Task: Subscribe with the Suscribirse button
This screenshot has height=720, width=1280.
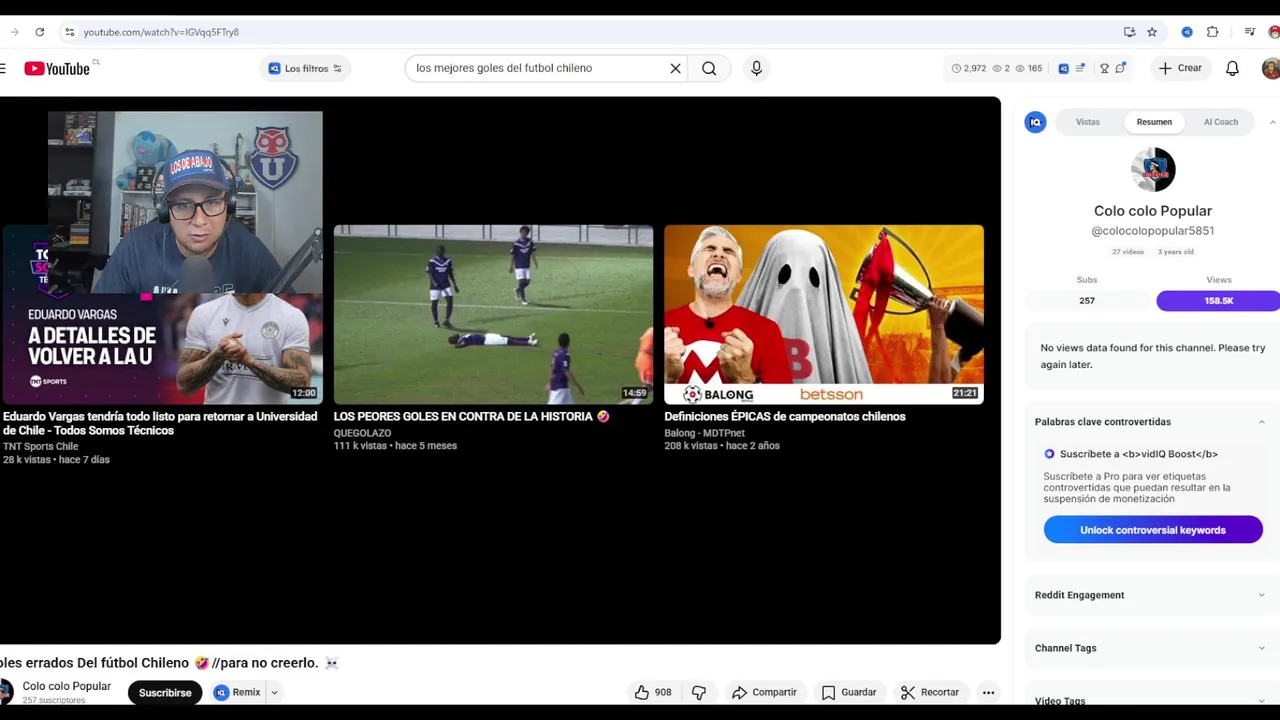Action: click(165, 692)
